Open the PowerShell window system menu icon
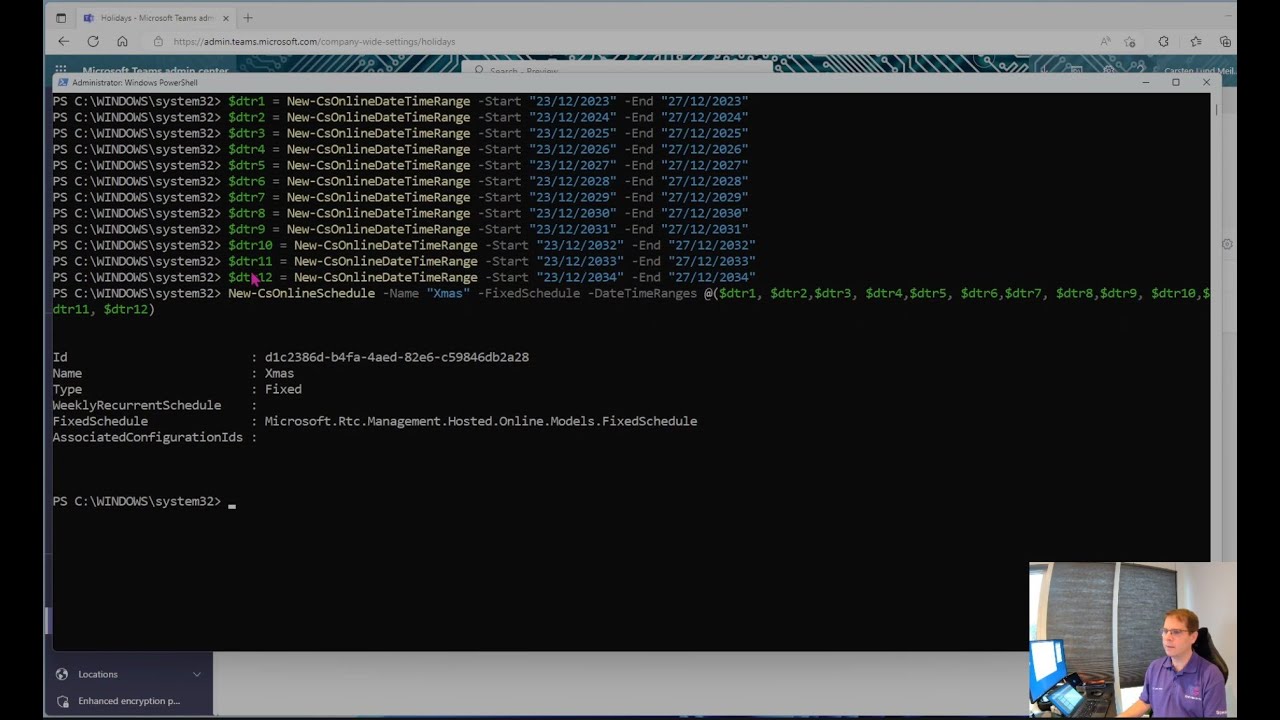 tap(62, 83)
